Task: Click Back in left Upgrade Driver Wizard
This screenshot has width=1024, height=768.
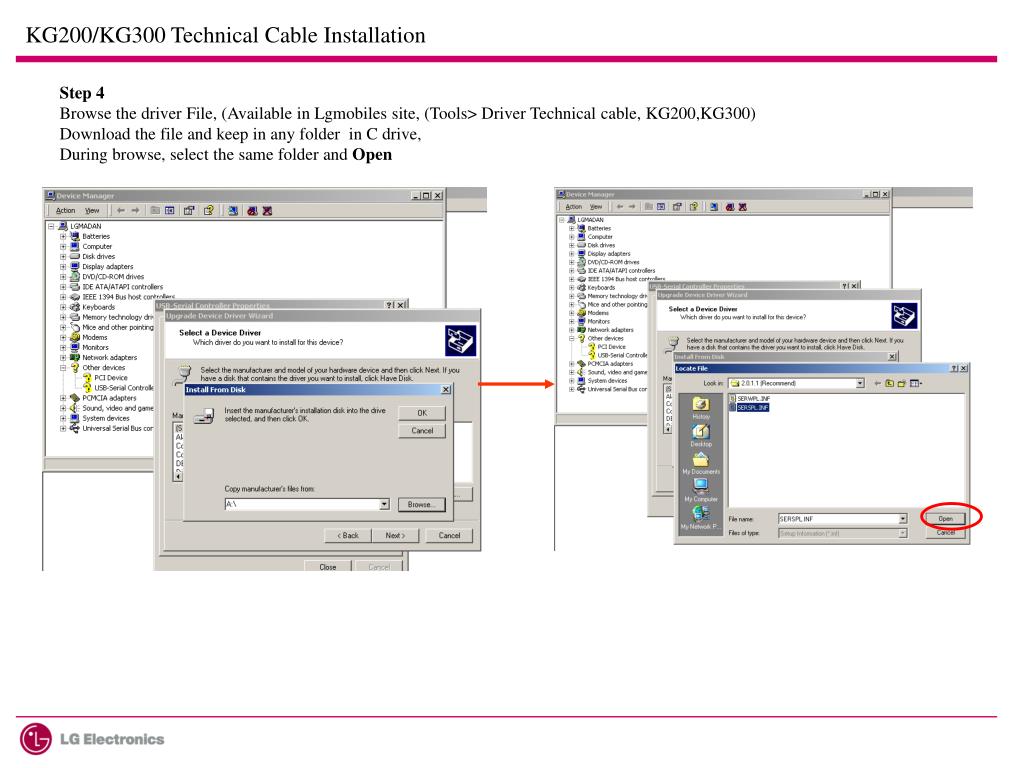Action: (x=348, y=536)
